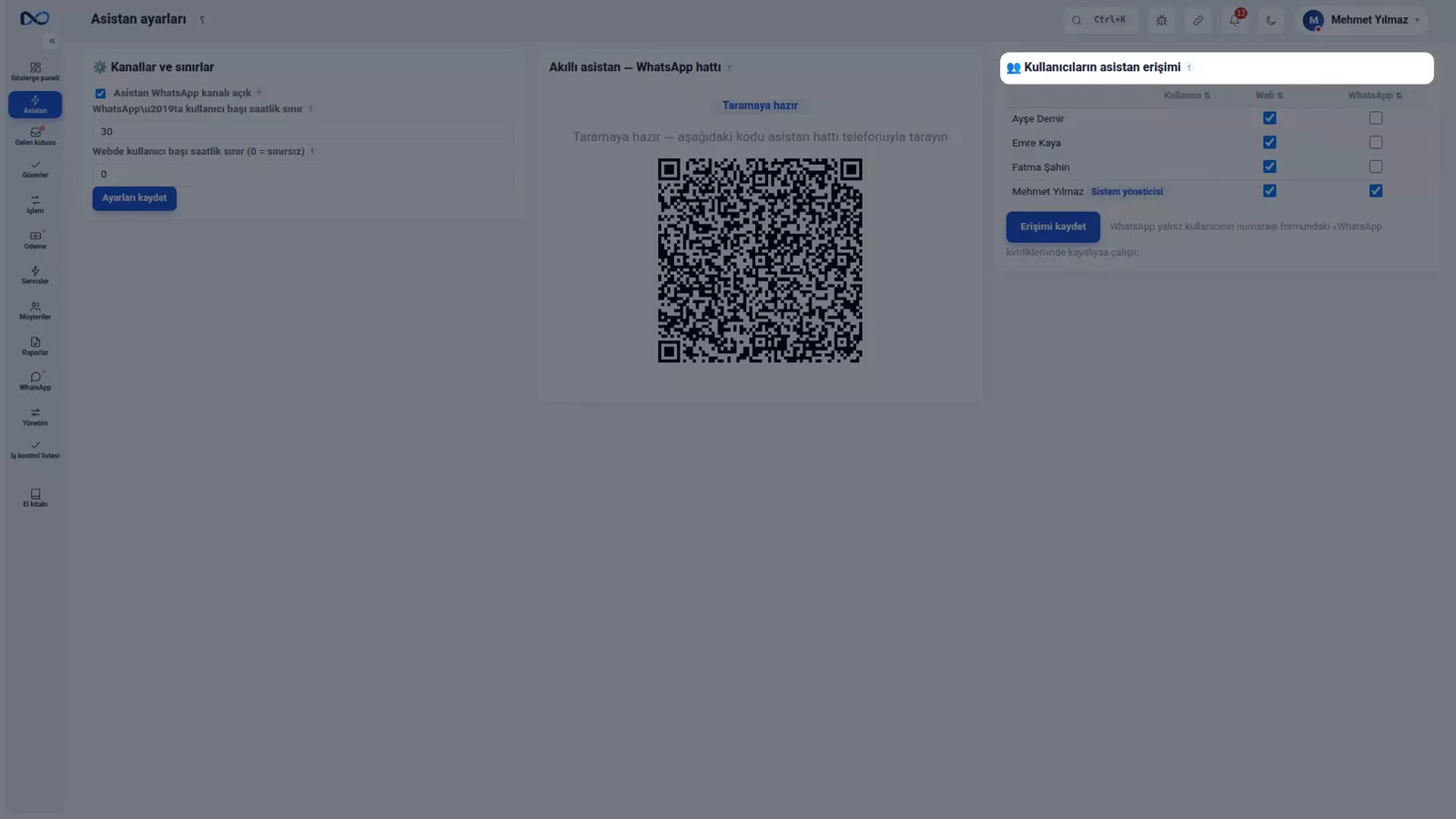Viewport: 1456px width, 819px height.
Task: Enable WhatsApp access for Ayşe Demir
Action: pyautogui.click(x=1376, y=118)
